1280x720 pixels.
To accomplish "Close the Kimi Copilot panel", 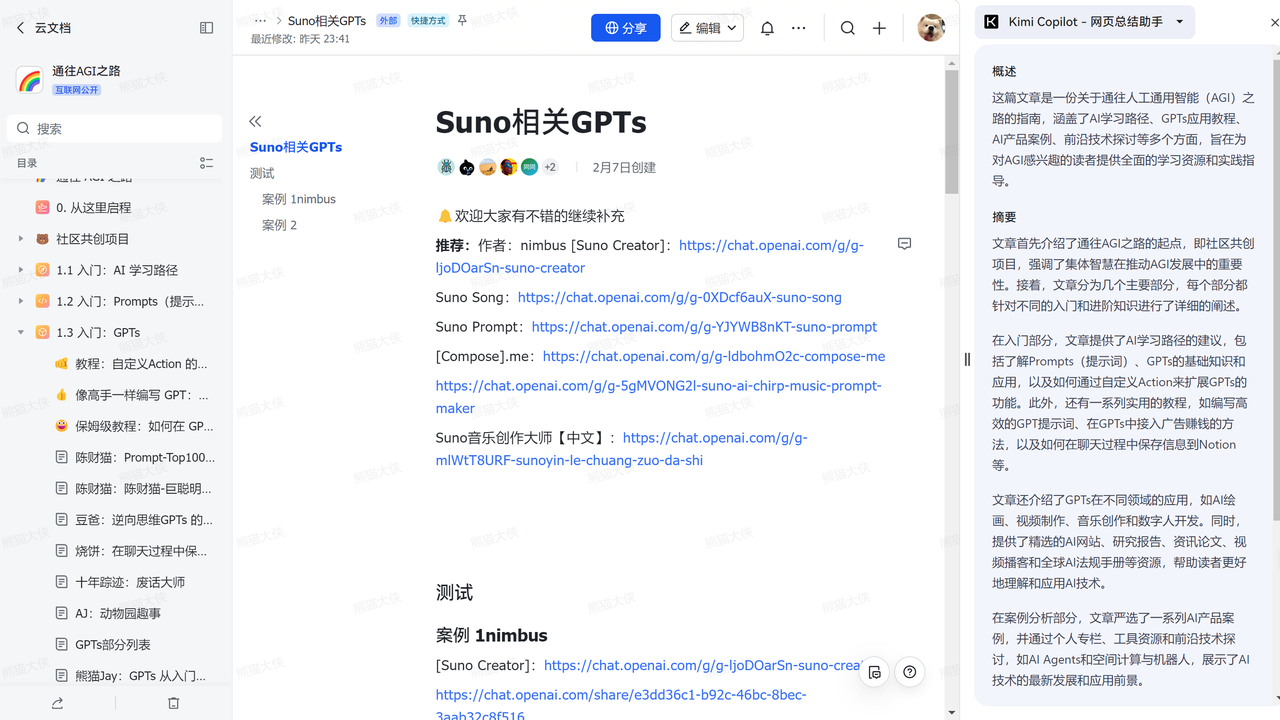I will pos(1275,22).
